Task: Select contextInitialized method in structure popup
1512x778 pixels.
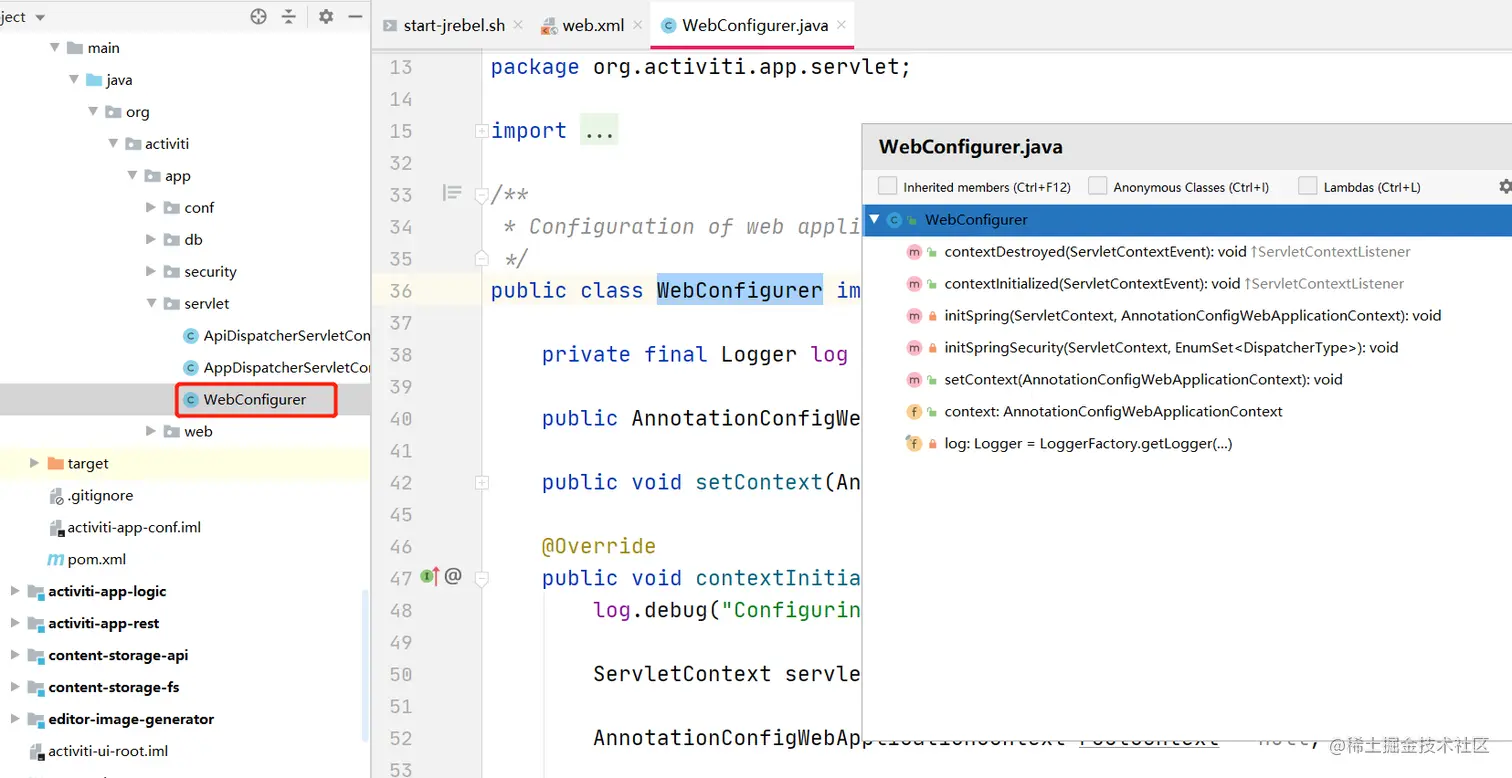Action: (1187, 284)
